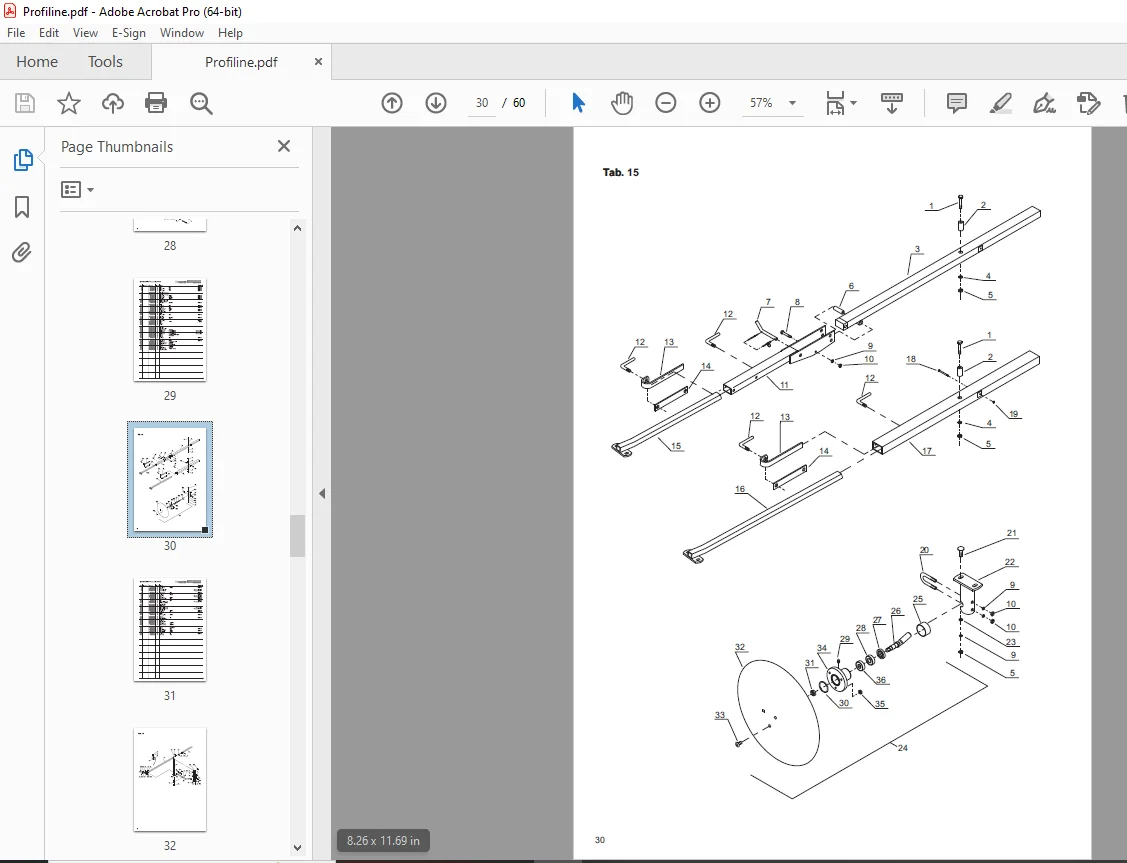Open the File menu
This screenshot has height=863, width=1127.
16,32
